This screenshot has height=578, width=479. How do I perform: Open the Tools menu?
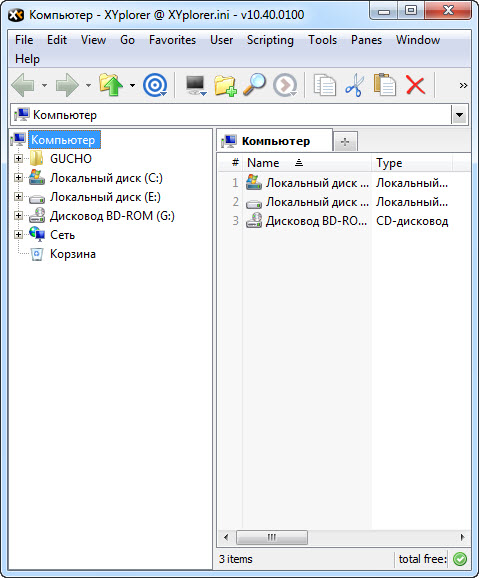[x=323, y=40]
